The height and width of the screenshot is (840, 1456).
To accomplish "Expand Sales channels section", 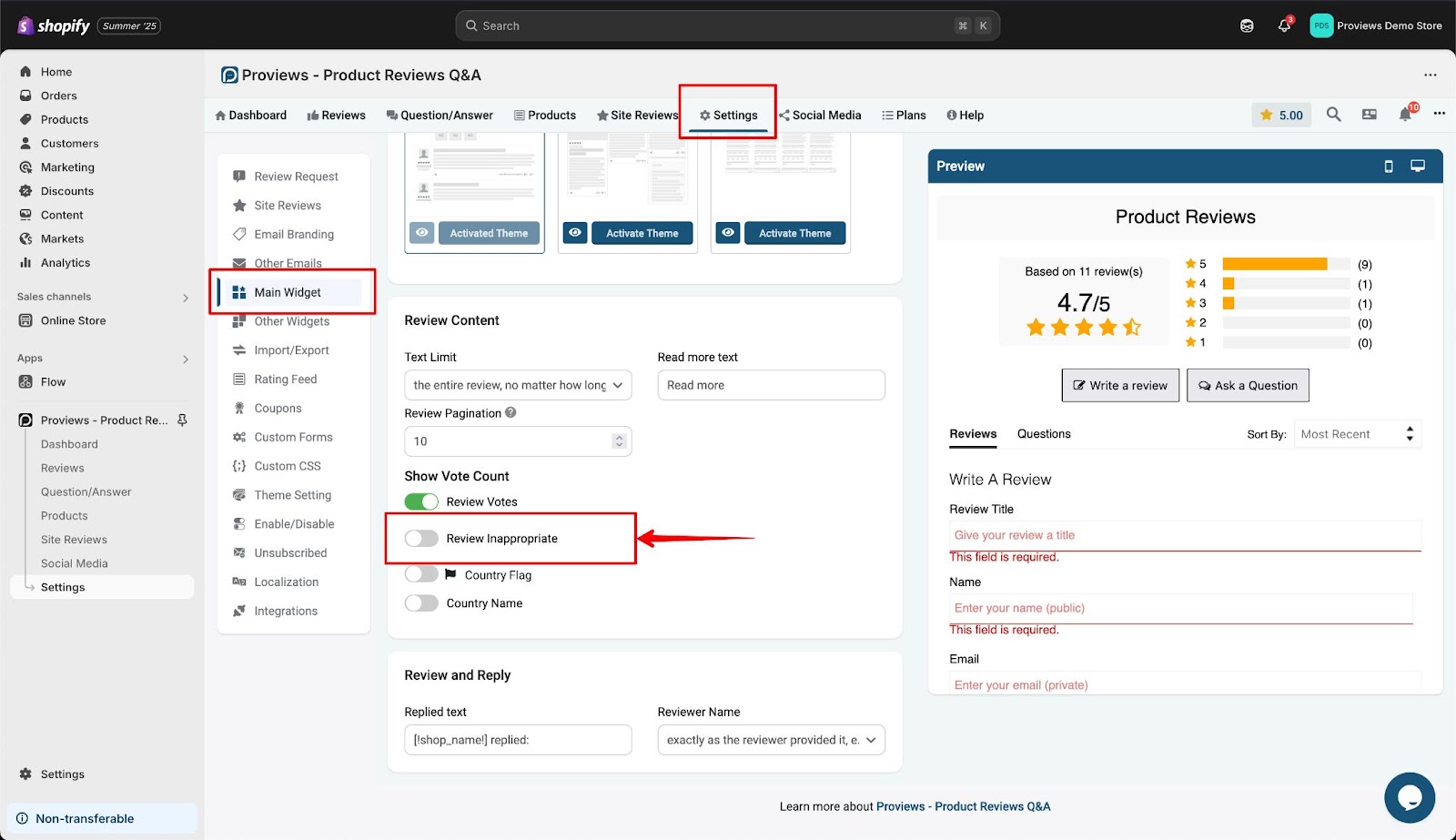I will [x=186, y=298].
